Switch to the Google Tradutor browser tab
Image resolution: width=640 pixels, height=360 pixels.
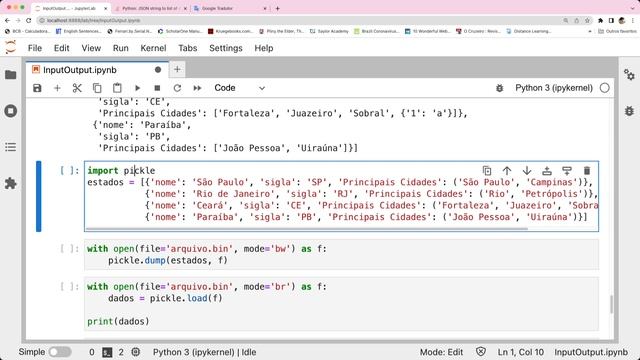tap(231, 8)
